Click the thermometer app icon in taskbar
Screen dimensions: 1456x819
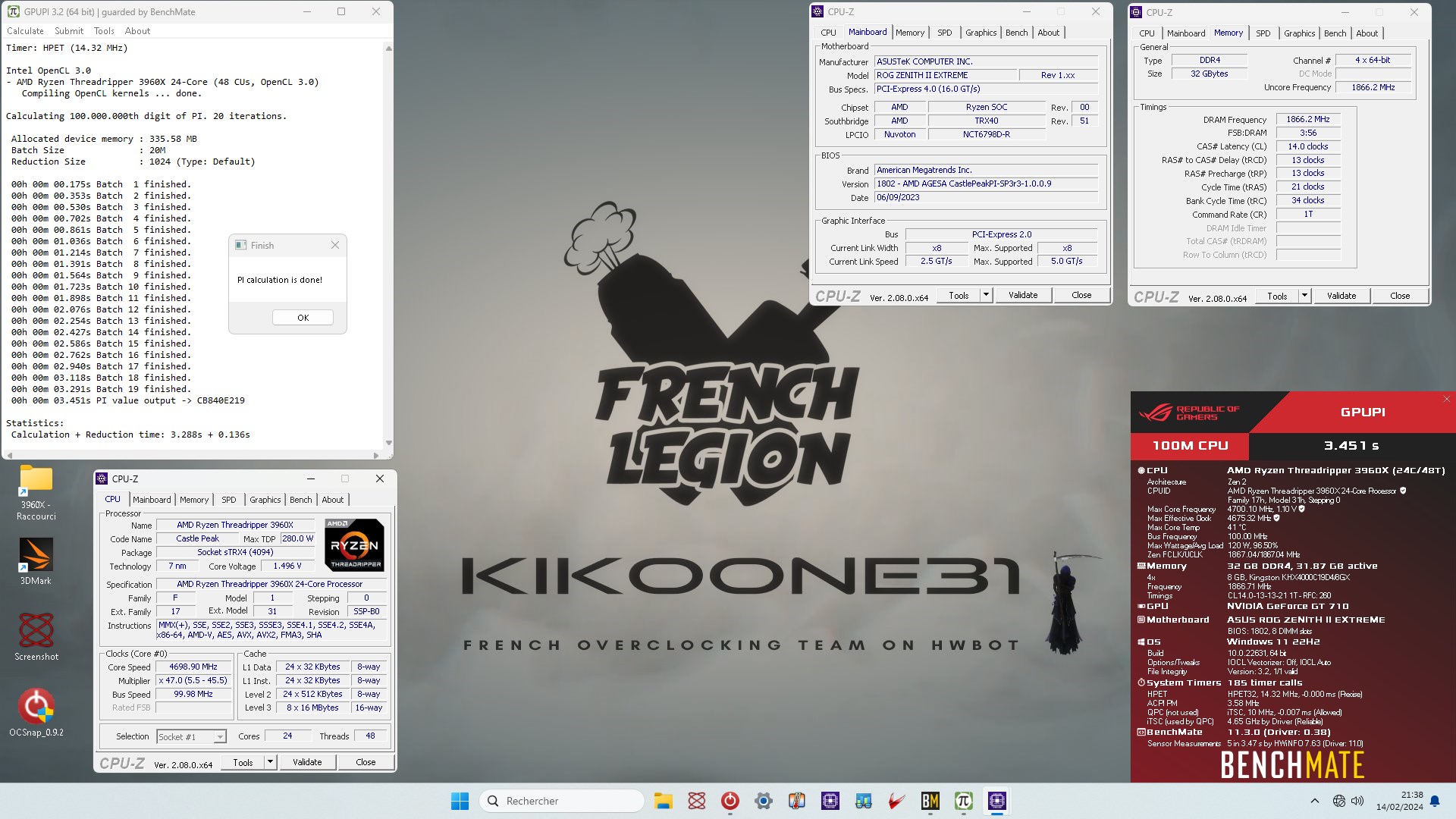(x=797, y=801)
